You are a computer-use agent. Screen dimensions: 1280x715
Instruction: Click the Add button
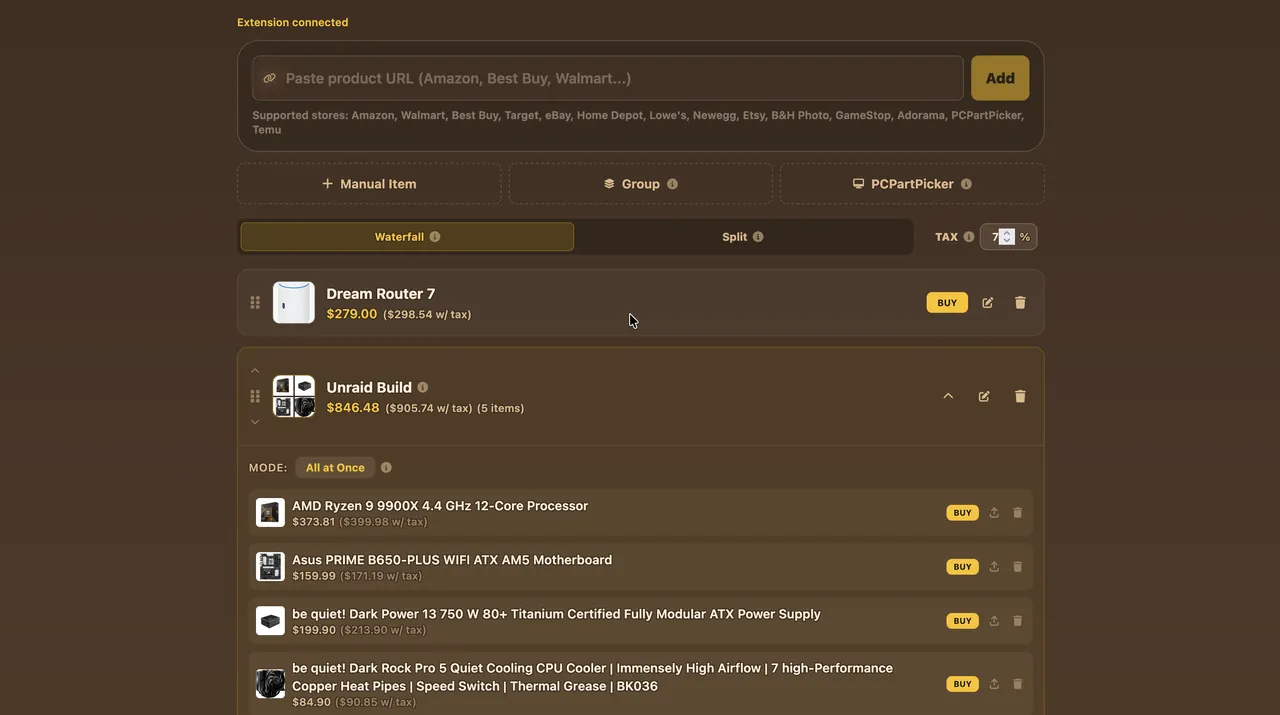(1000, 78)
